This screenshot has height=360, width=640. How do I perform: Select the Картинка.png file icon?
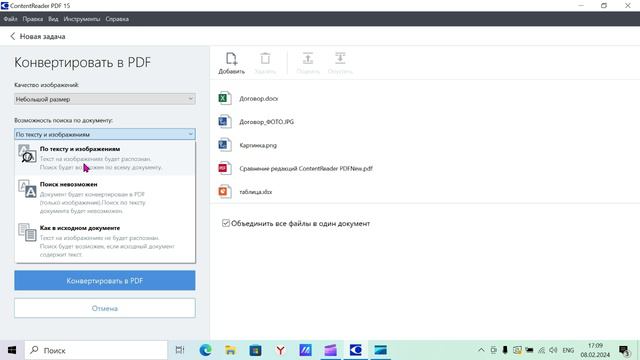[224, 145]
